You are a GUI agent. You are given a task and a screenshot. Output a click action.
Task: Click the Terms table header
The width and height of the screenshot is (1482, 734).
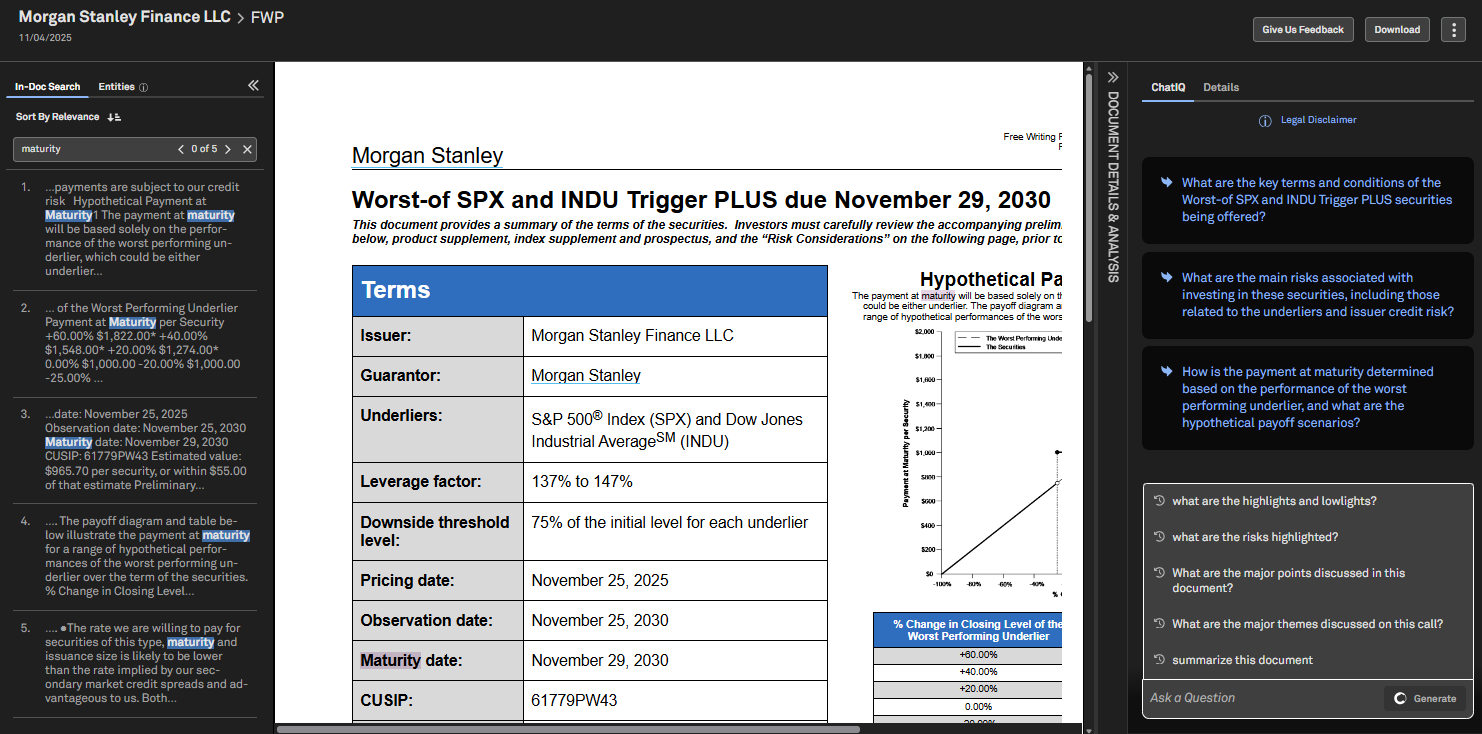click(x=590, y=291)
